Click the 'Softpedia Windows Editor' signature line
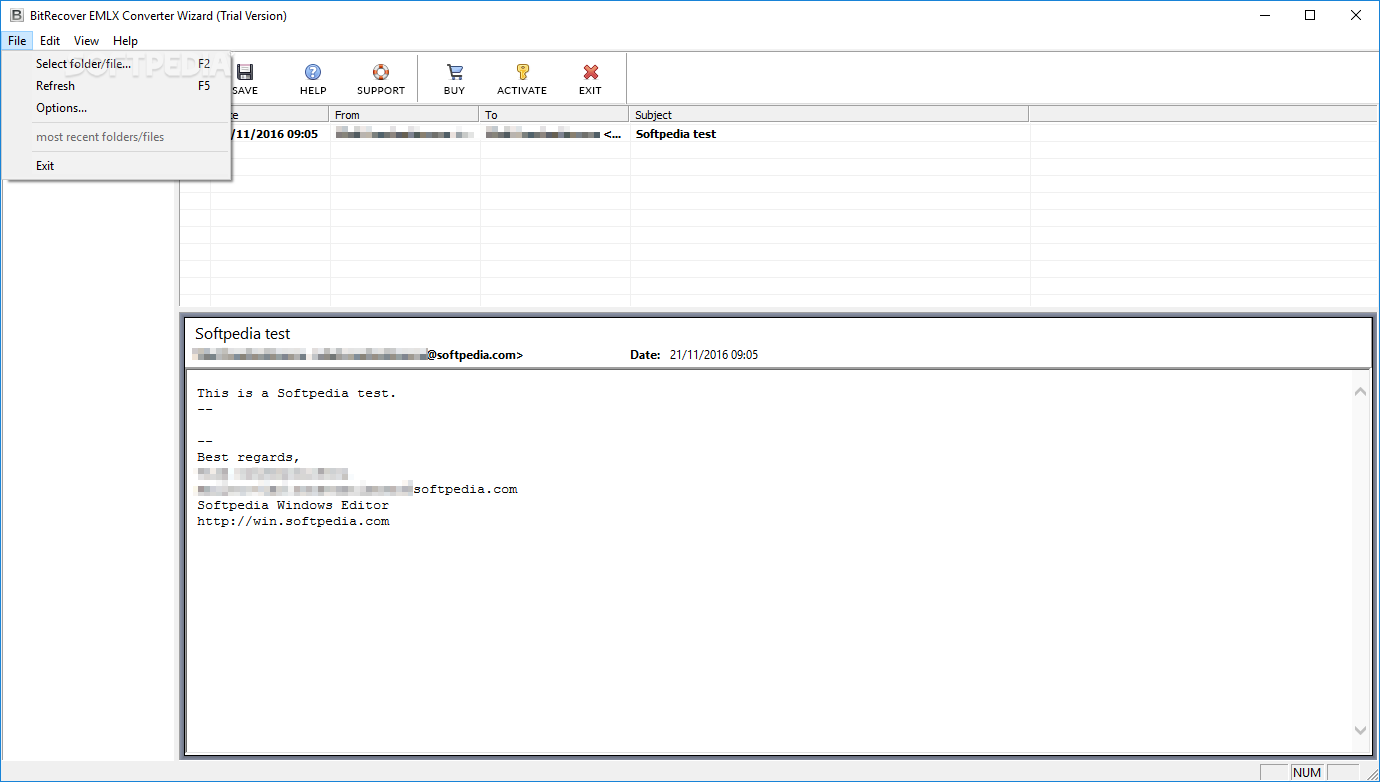The image size is (1380, 782). [293, 505]
